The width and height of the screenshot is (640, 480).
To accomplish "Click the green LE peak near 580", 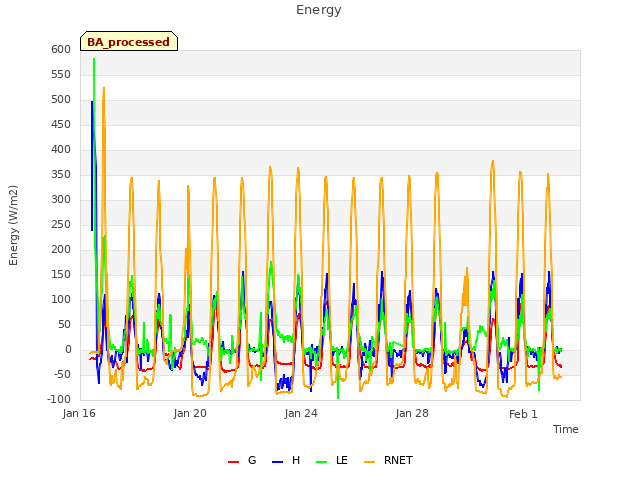I will 94,60.
